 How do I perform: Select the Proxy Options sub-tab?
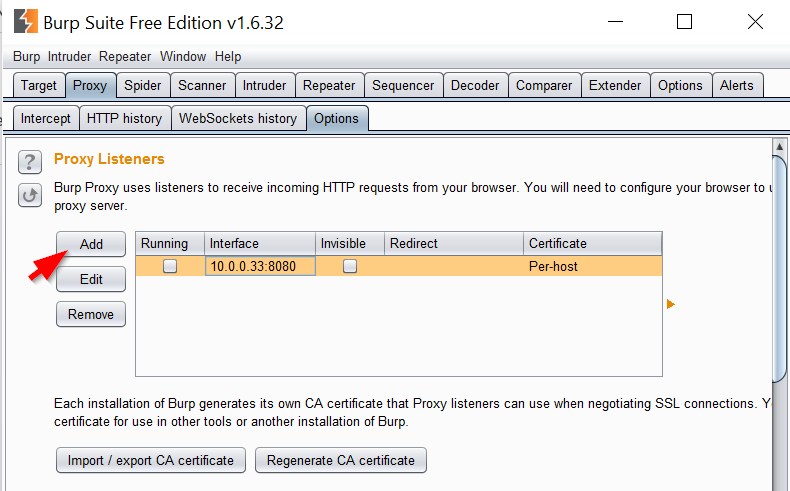[337, 118]
